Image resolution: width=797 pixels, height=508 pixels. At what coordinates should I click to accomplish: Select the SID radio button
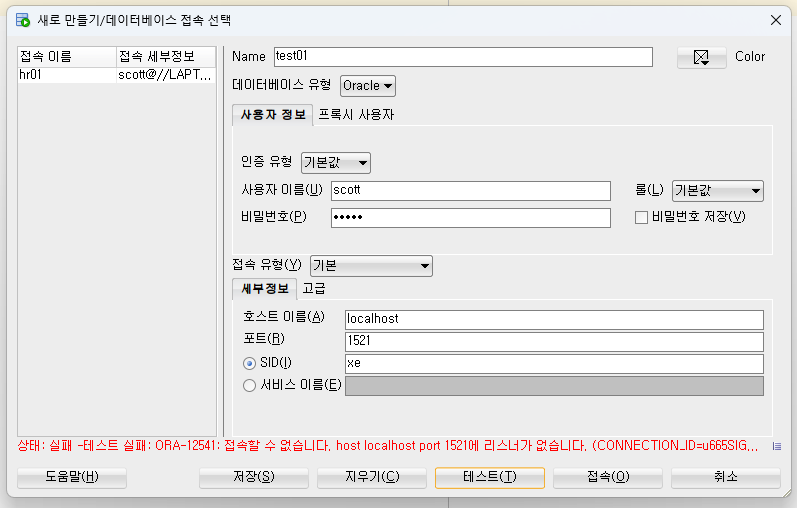[x=249, y=364]
